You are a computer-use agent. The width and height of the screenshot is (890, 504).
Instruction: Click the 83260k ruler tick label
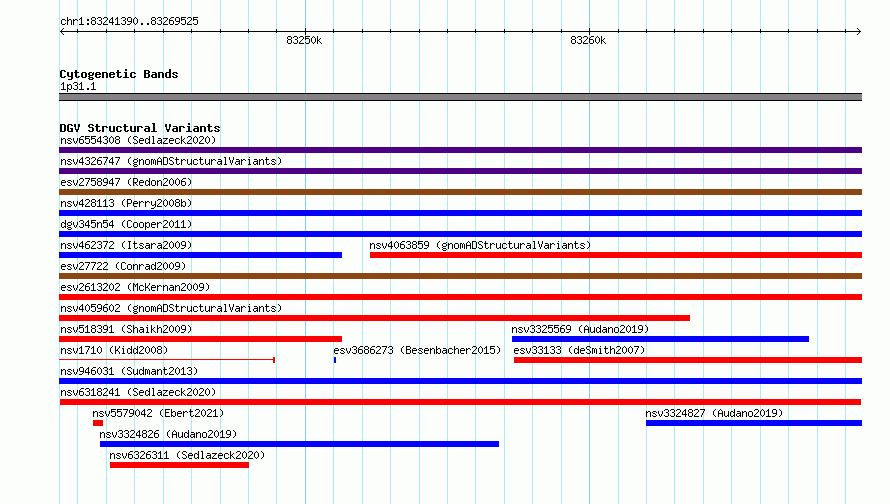tap(588, 40)
